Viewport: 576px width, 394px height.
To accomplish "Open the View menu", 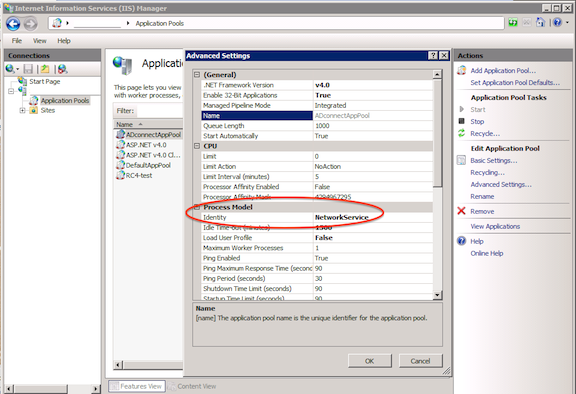I will point(39,41).
